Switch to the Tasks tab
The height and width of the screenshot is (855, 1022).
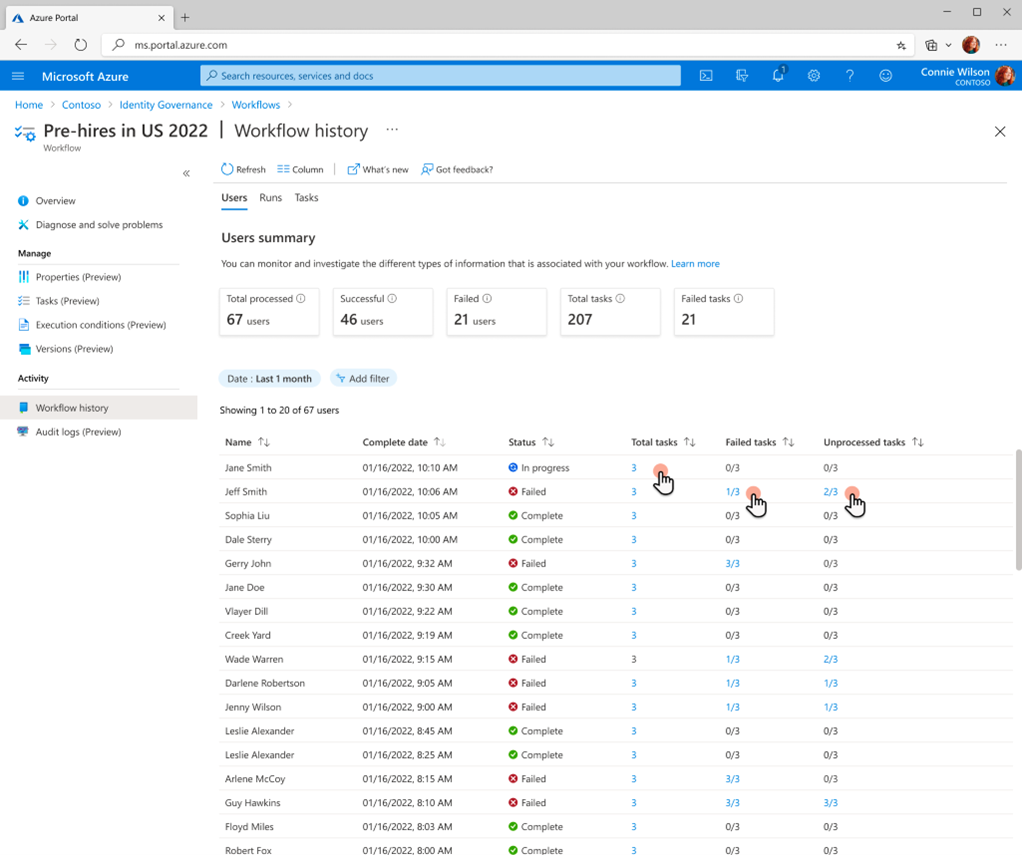point(306,198)
